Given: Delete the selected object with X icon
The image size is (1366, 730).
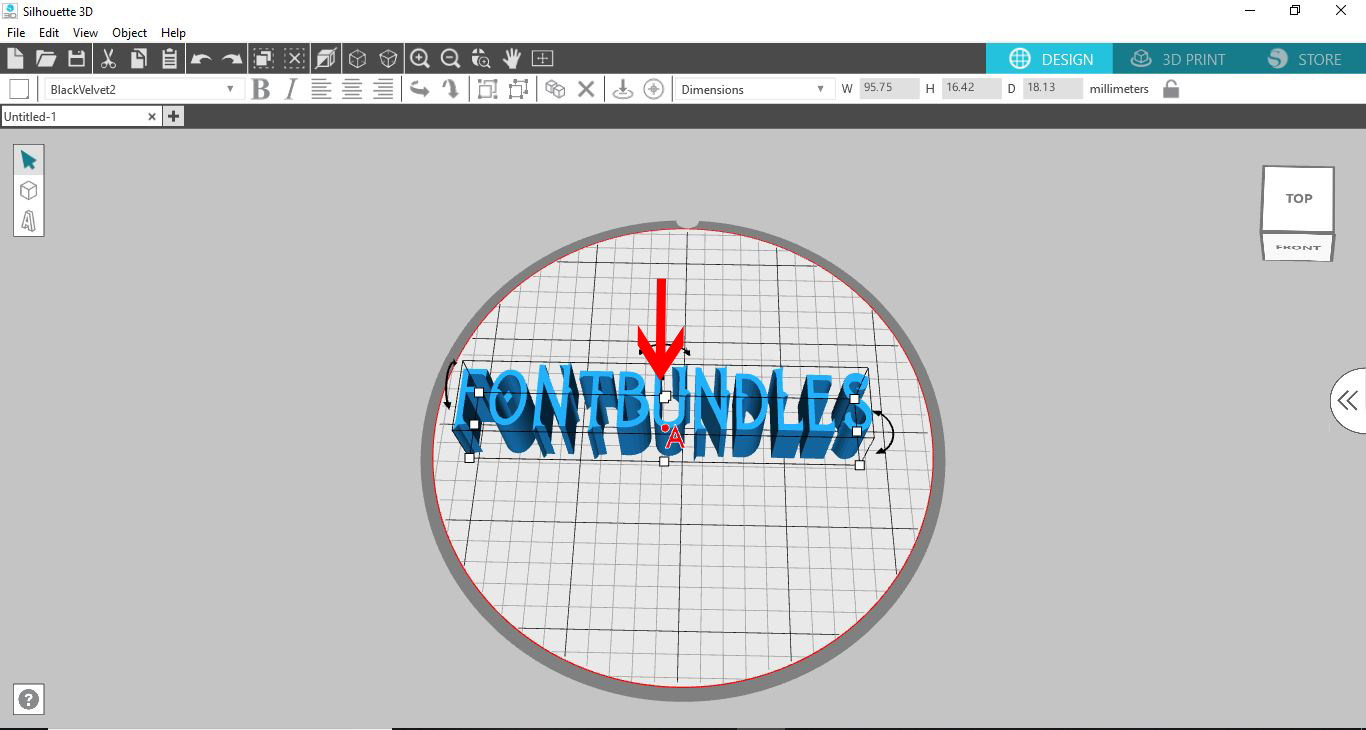Looking at the screenshot, I should pos(586,89).
